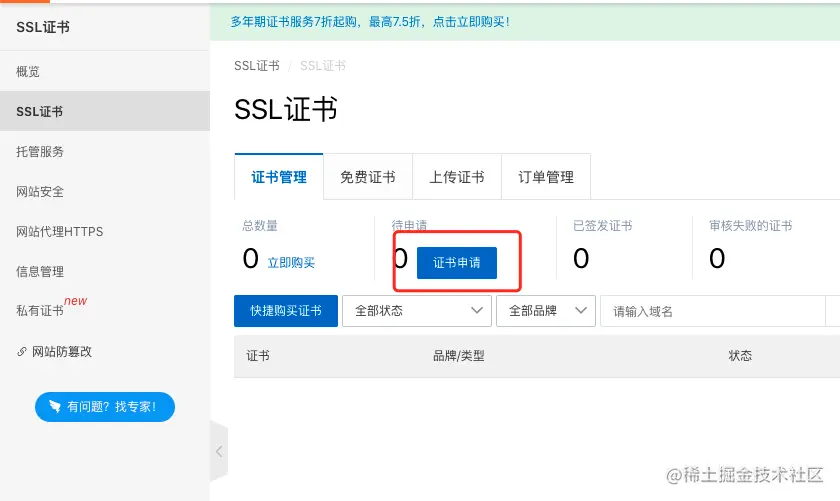
Task: Click the link icon beside 网站防篡改
Action: coord(22,352)
